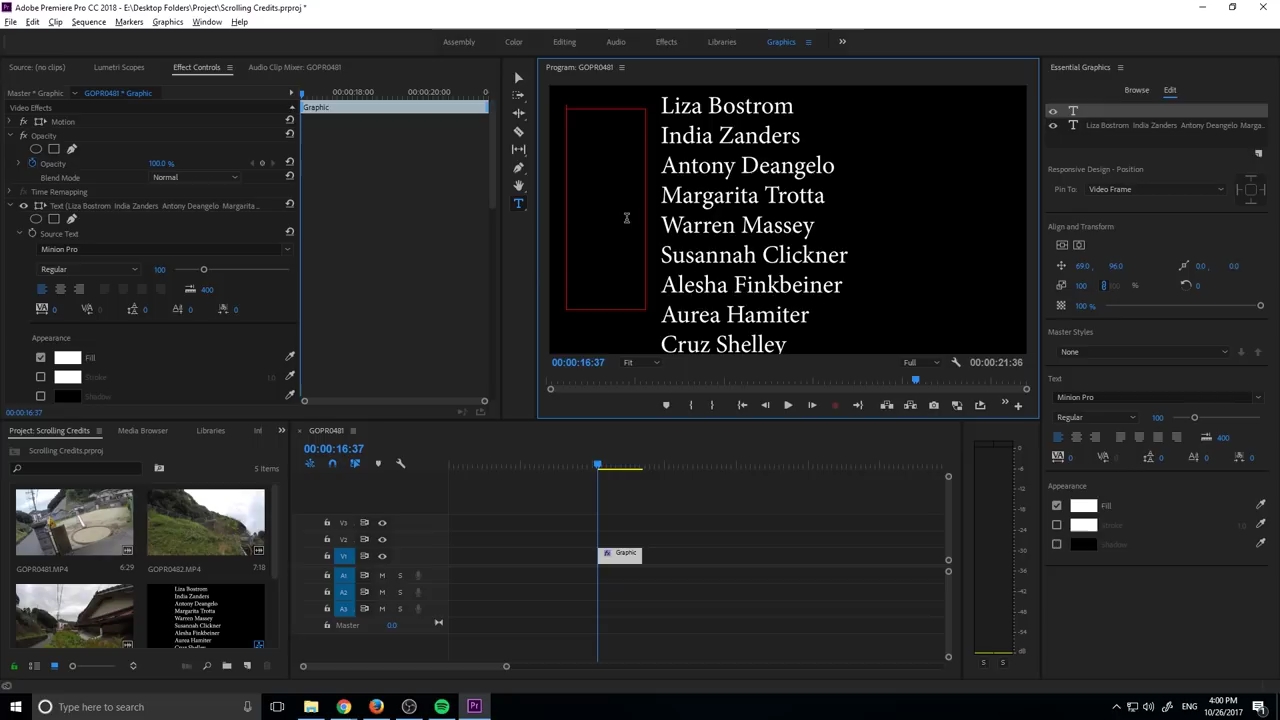Viewport: 1280px width, 720px height.
Task: Toggle V1 track output eye
Action: [x=382, y=556]
